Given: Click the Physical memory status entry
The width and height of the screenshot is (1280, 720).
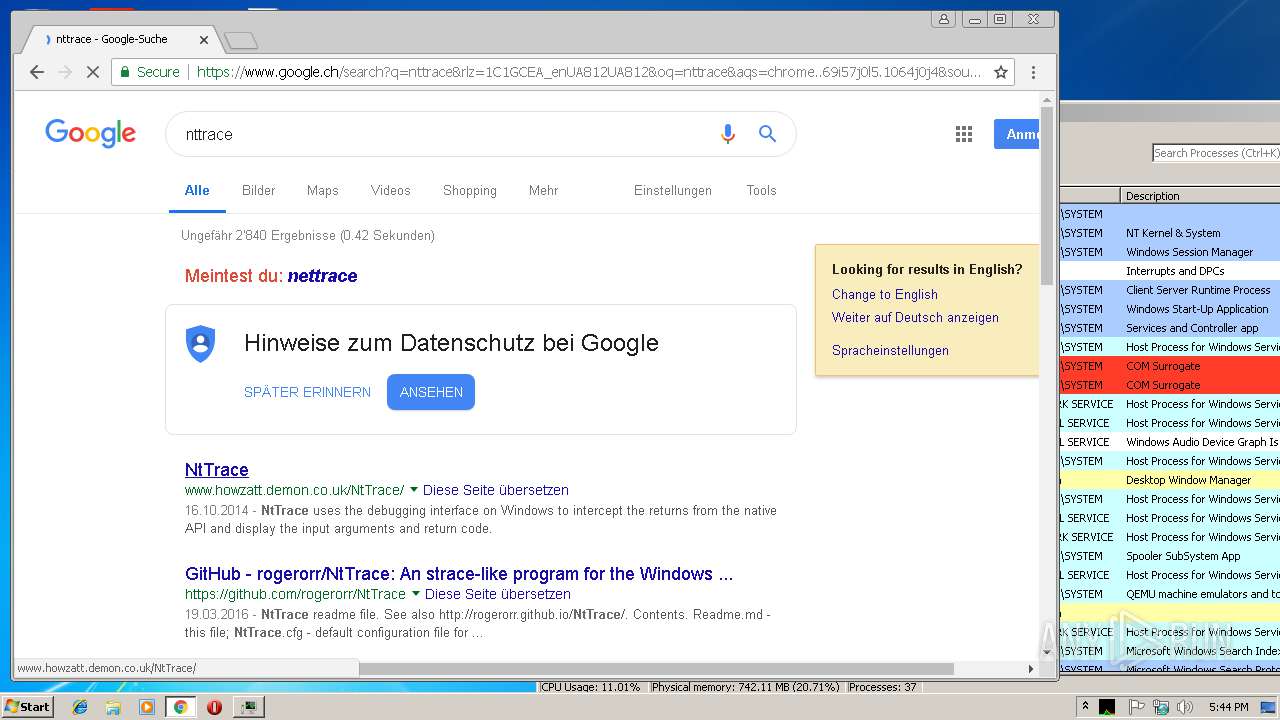Looking at the screenshot, I should pos(746,688).
